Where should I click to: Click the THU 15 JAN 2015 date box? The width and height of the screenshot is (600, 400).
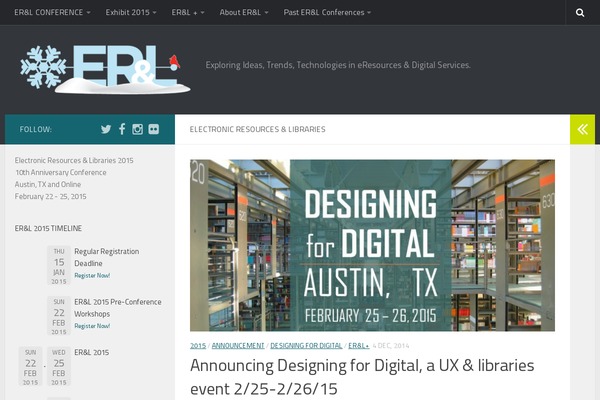pos(59,265)
